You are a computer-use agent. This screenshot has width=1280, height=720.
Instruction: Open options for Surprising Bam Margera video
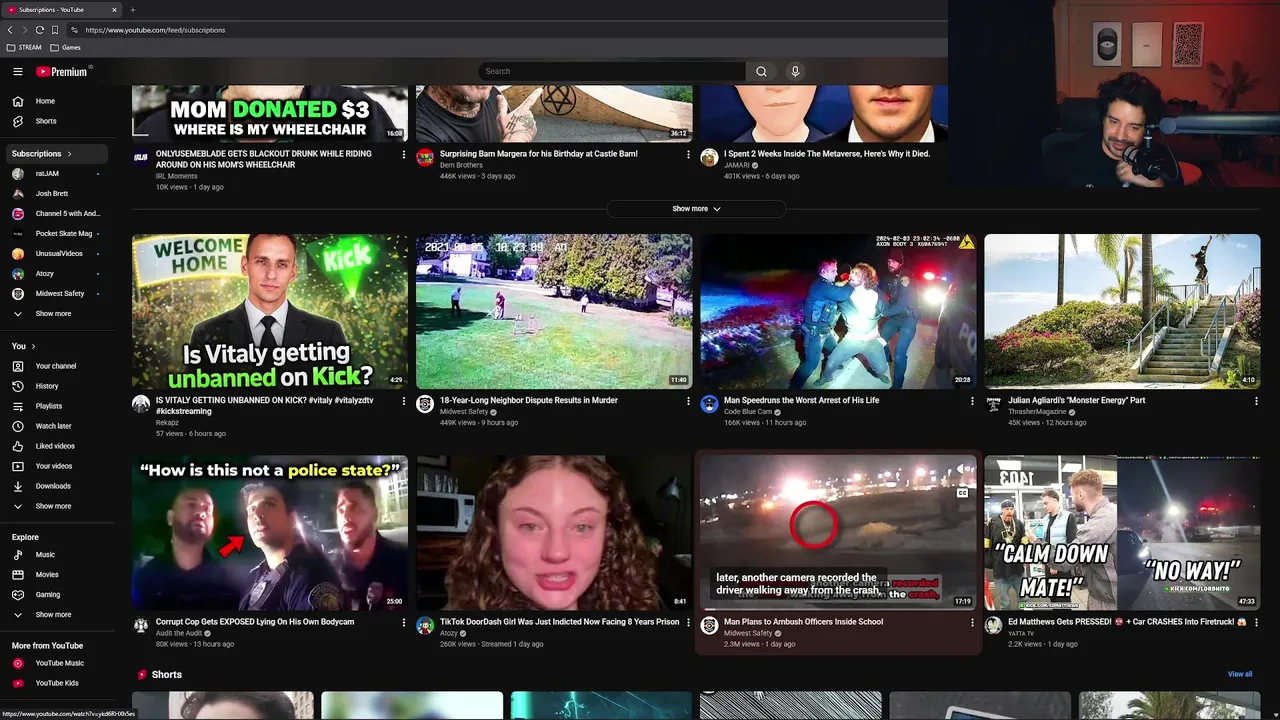click(x=688, y=155)
